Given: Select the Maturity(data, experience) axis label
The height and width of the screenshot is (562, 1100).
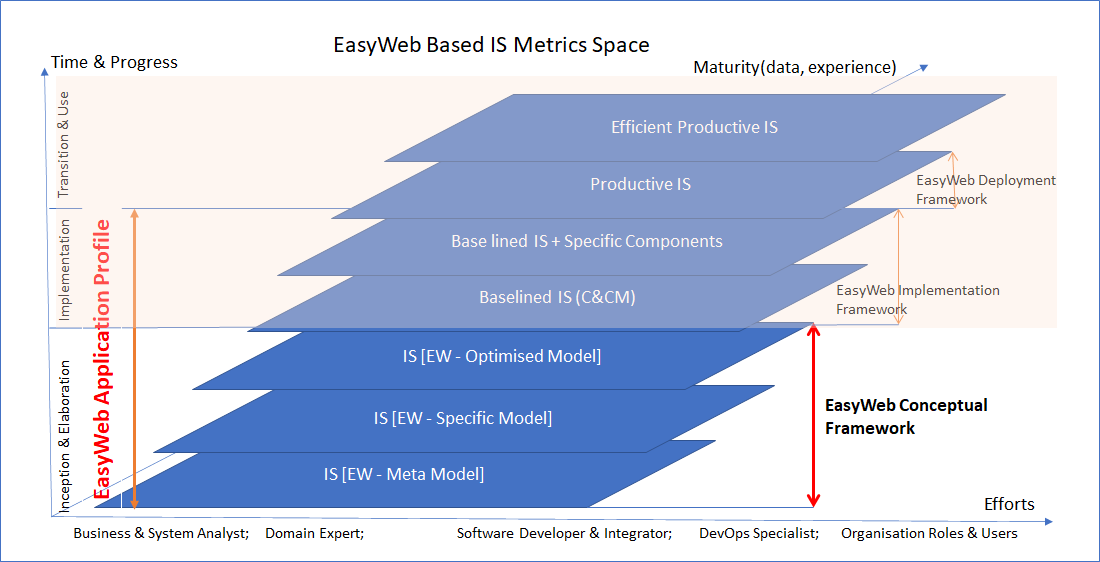Looking at the screenshot, I should pyautogui.click(x=794, y=68).
